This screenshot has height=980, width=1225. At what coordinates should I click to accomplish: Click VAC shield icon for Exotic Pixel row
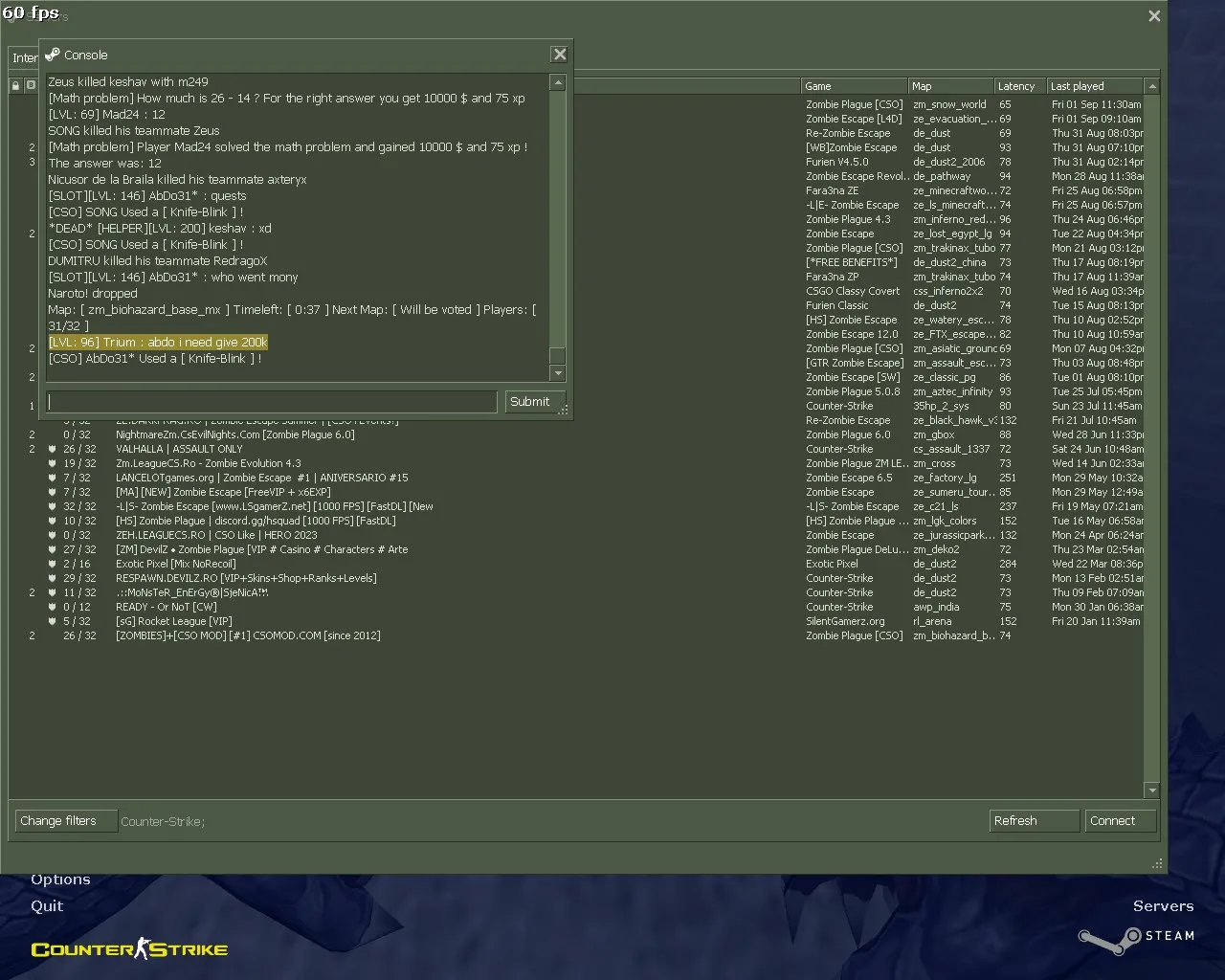coord(53,564)
